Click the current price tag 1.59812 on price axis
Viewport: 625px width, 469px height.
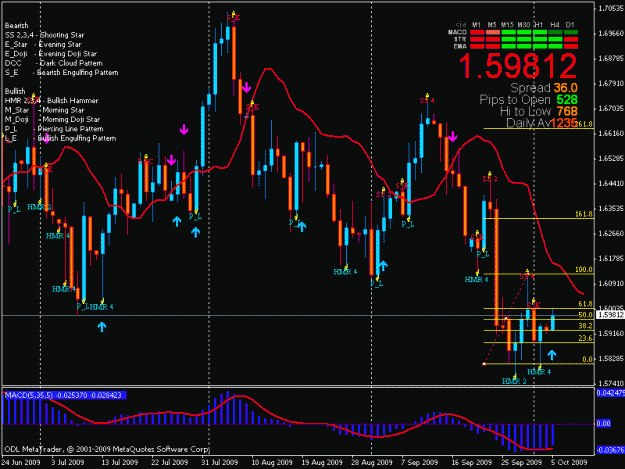pos(610,315)
